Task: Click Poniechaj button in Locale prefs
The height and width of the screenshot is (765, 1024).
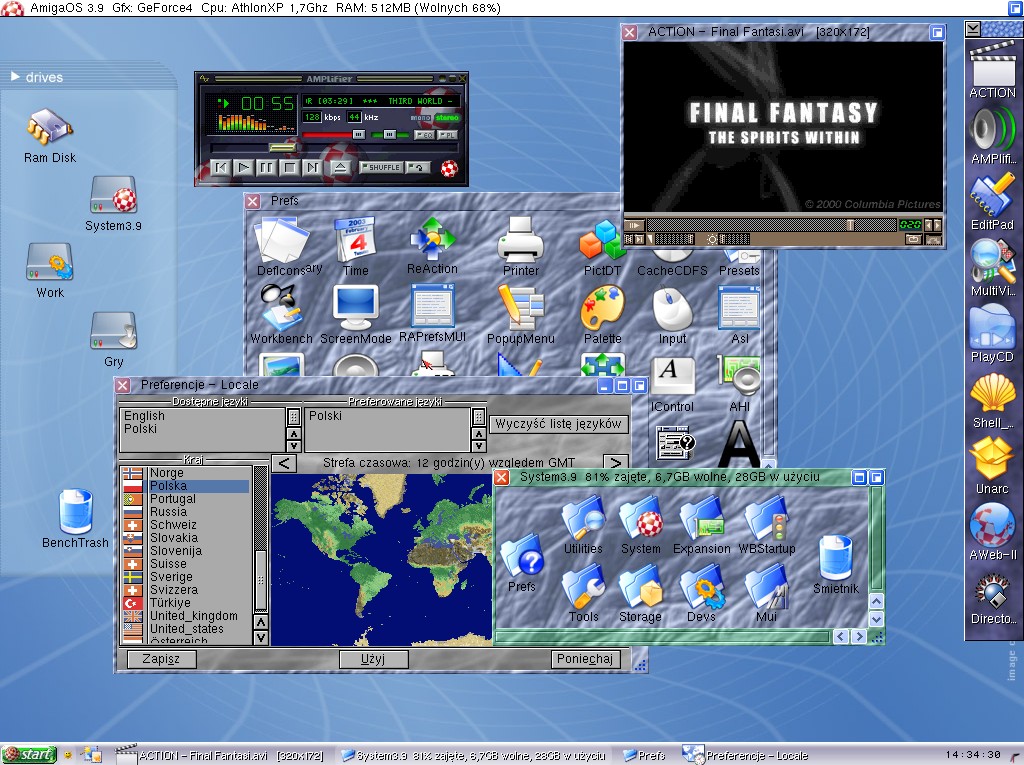Action: click(584, 659)
